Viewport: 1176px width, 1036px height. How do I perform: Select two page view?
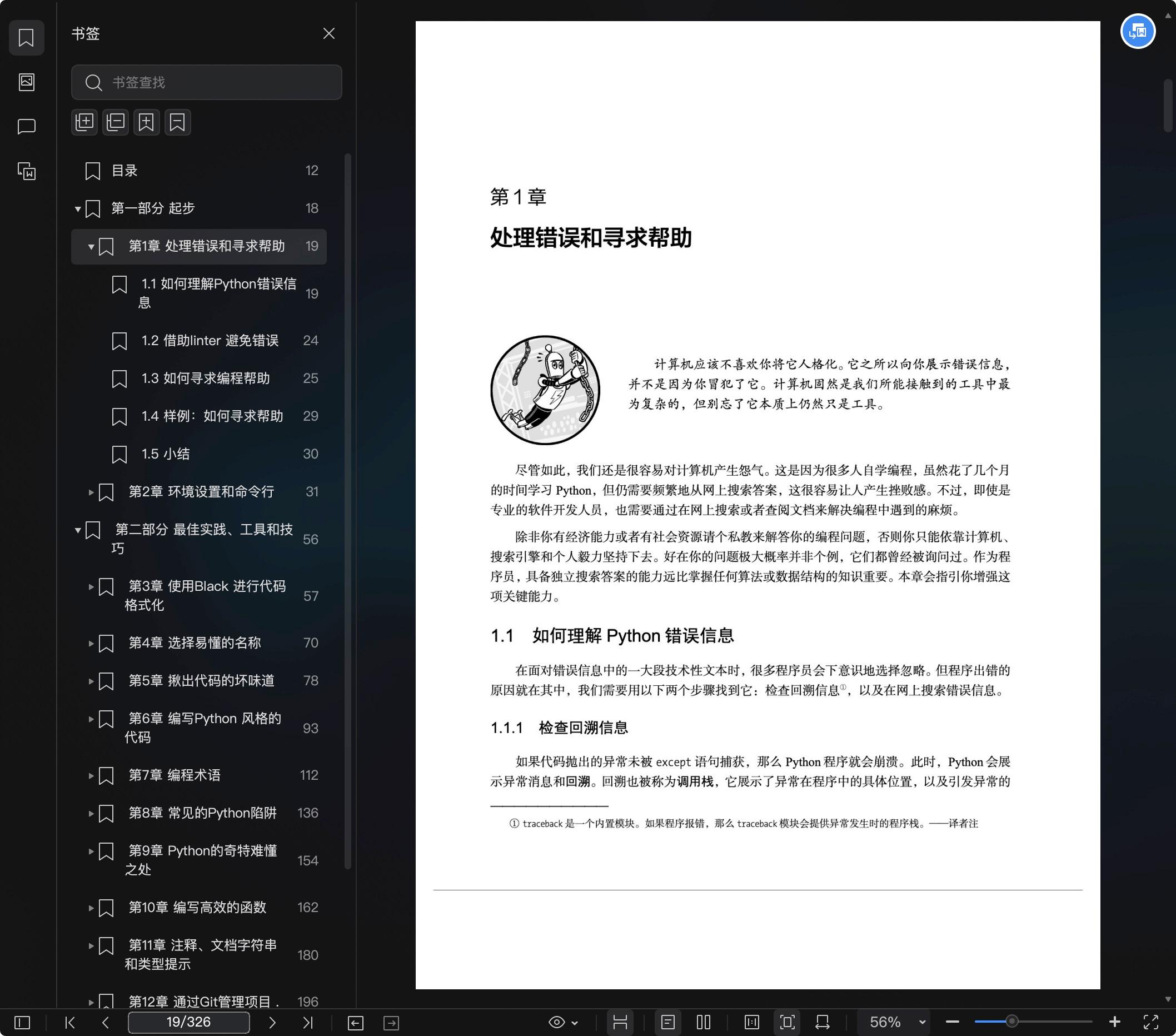pyautogui.click(x=703, y=1022)
